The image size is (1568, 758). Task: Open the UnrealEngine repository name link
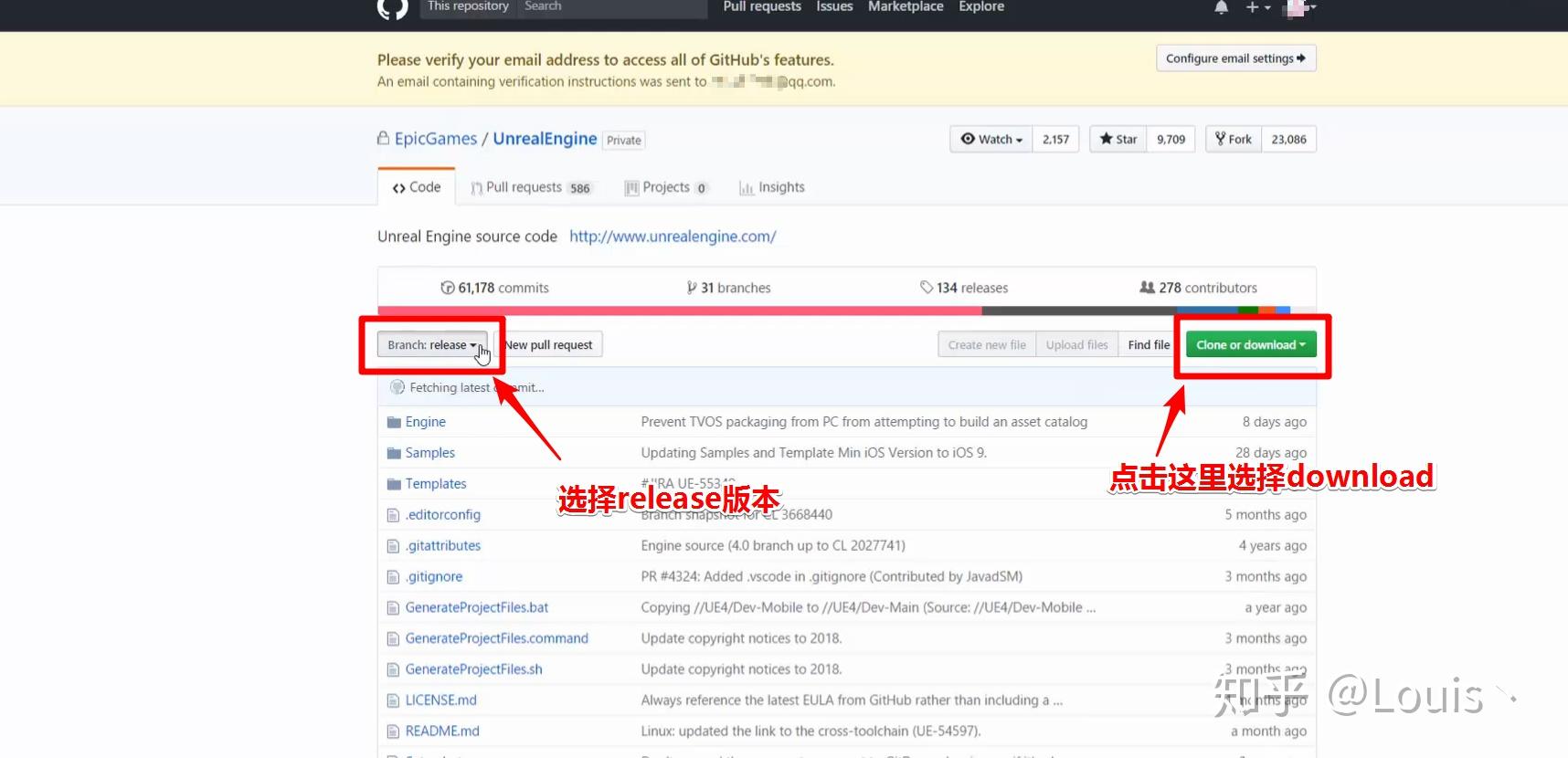(545, 139)
